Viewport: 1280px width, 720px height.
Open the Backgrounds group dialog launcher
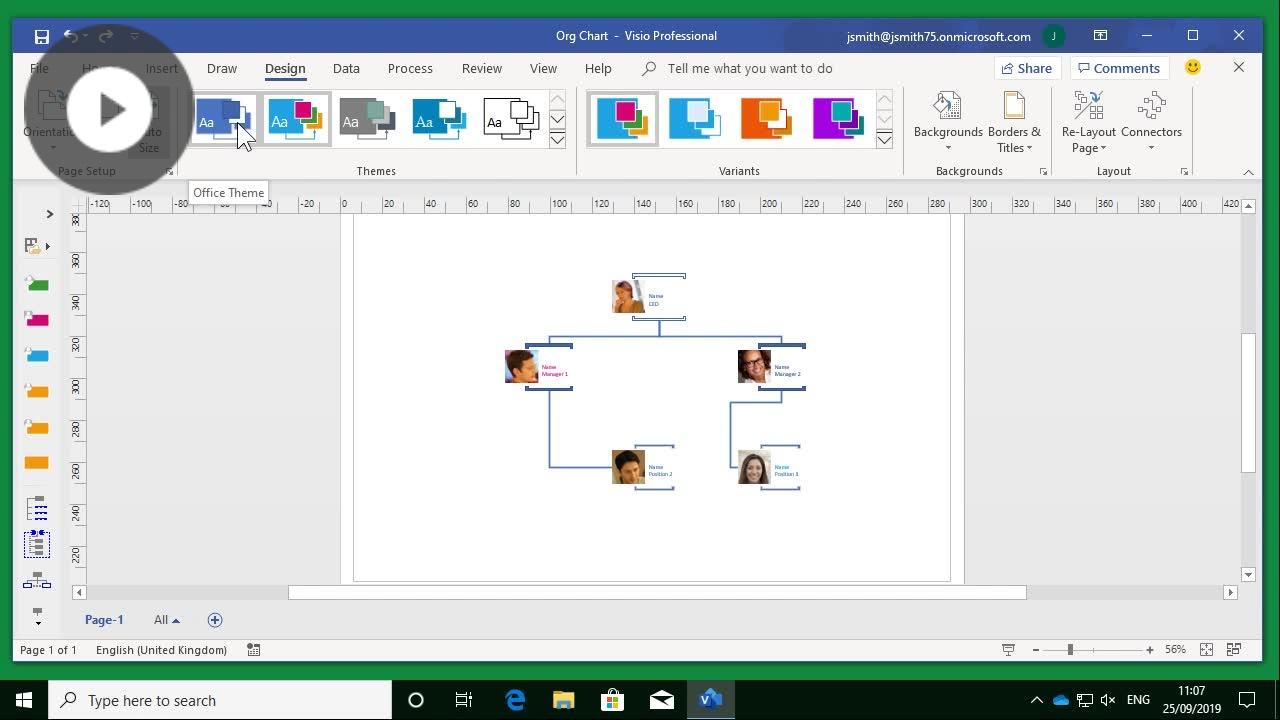[1043, 172]
